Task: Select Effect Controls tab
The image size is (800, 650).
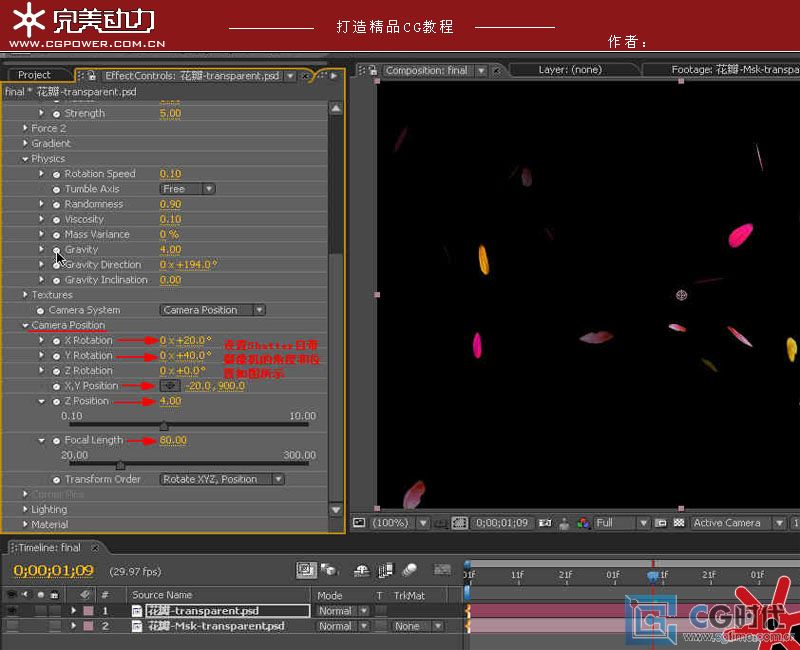Action: click(191, 76)
